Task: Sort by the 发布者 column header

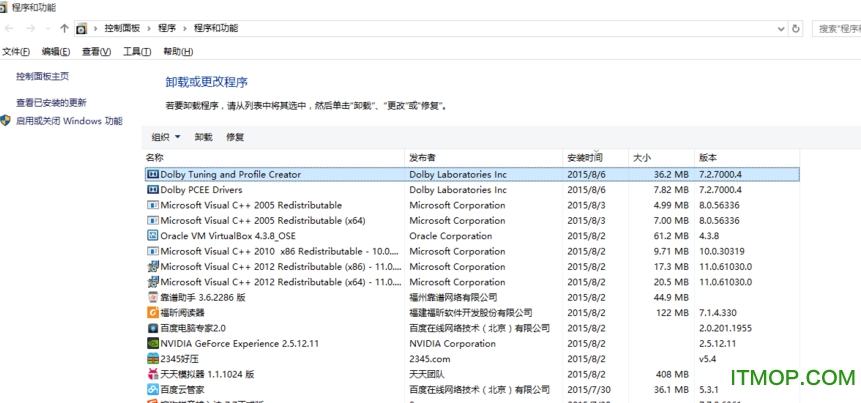Action: (484, 158)
